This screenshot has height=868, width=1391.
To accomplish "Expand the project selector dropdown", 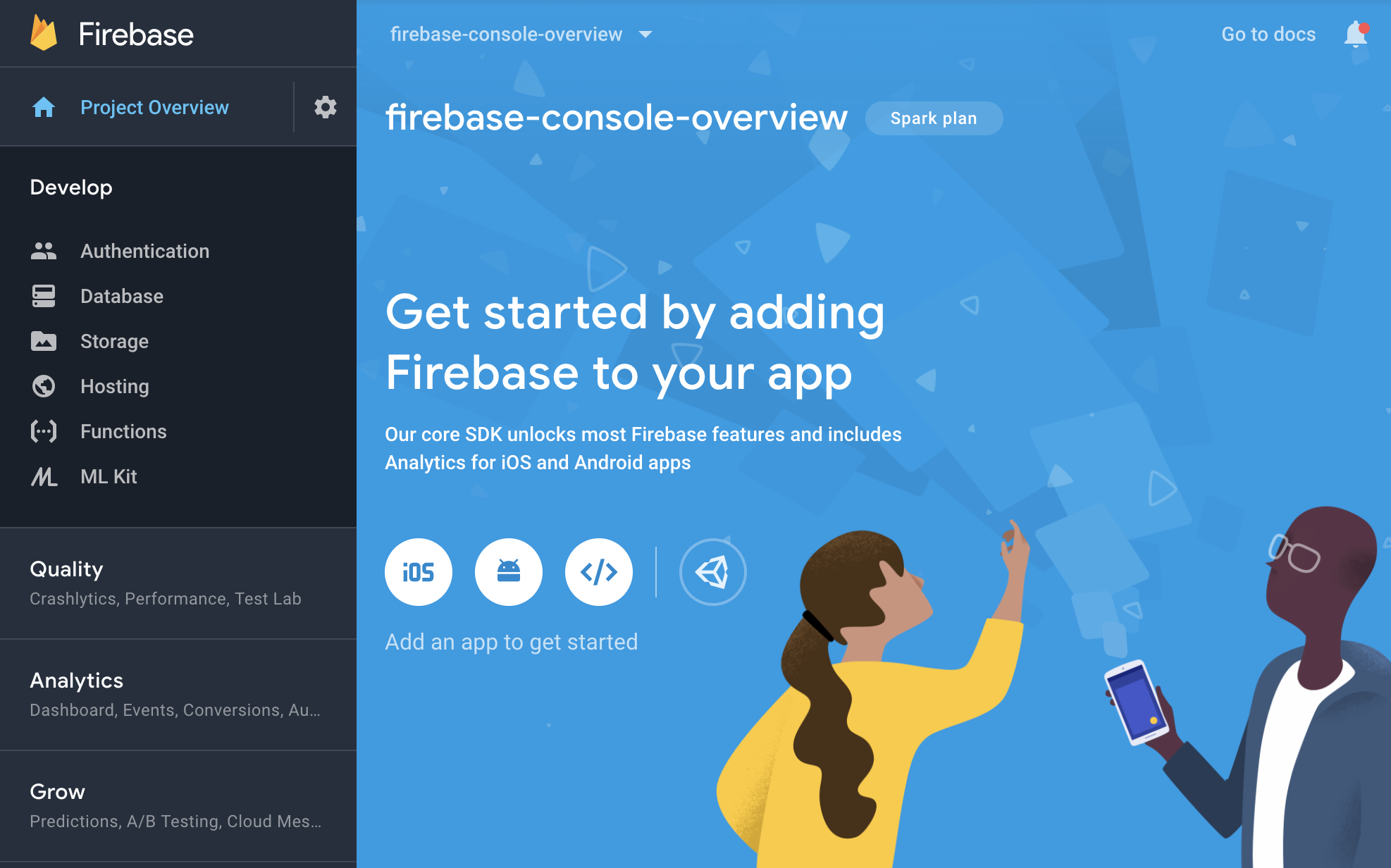I will click(648, 33).
